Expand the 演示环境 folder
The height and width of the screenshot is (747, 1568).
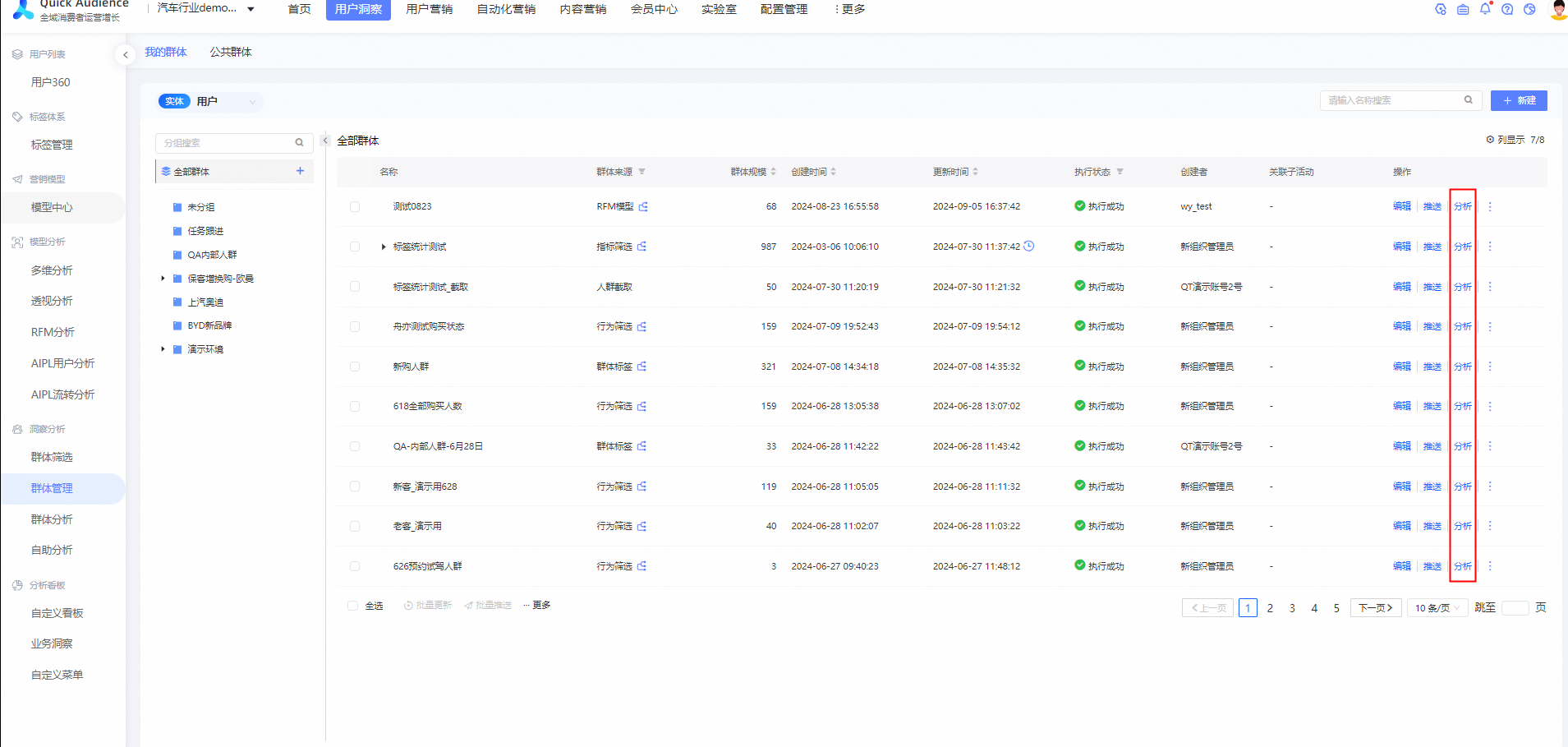click(x=163, y=349)
